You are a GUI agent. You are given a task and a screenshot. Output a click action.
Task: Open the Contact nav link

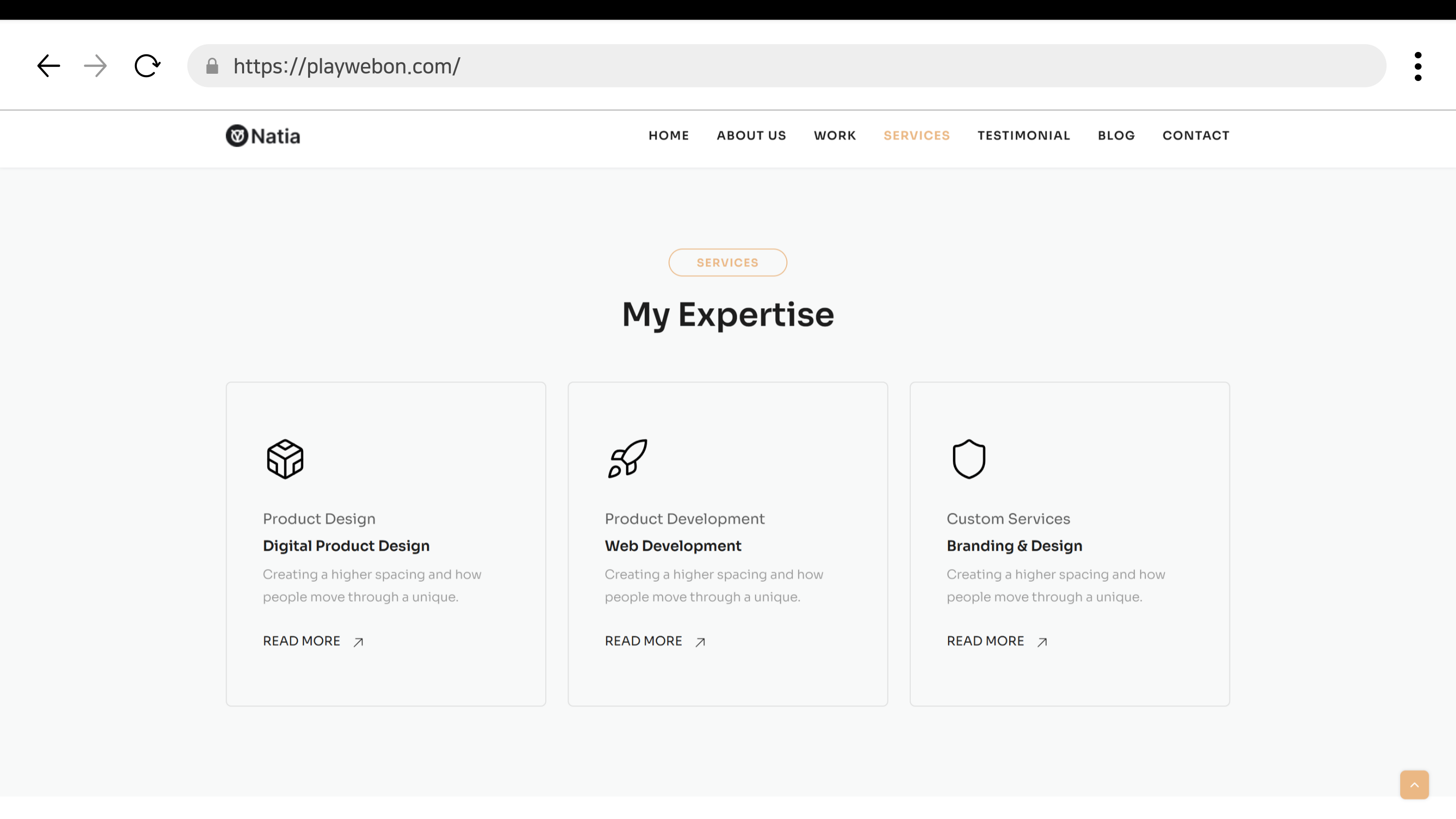click(1196, 136)
